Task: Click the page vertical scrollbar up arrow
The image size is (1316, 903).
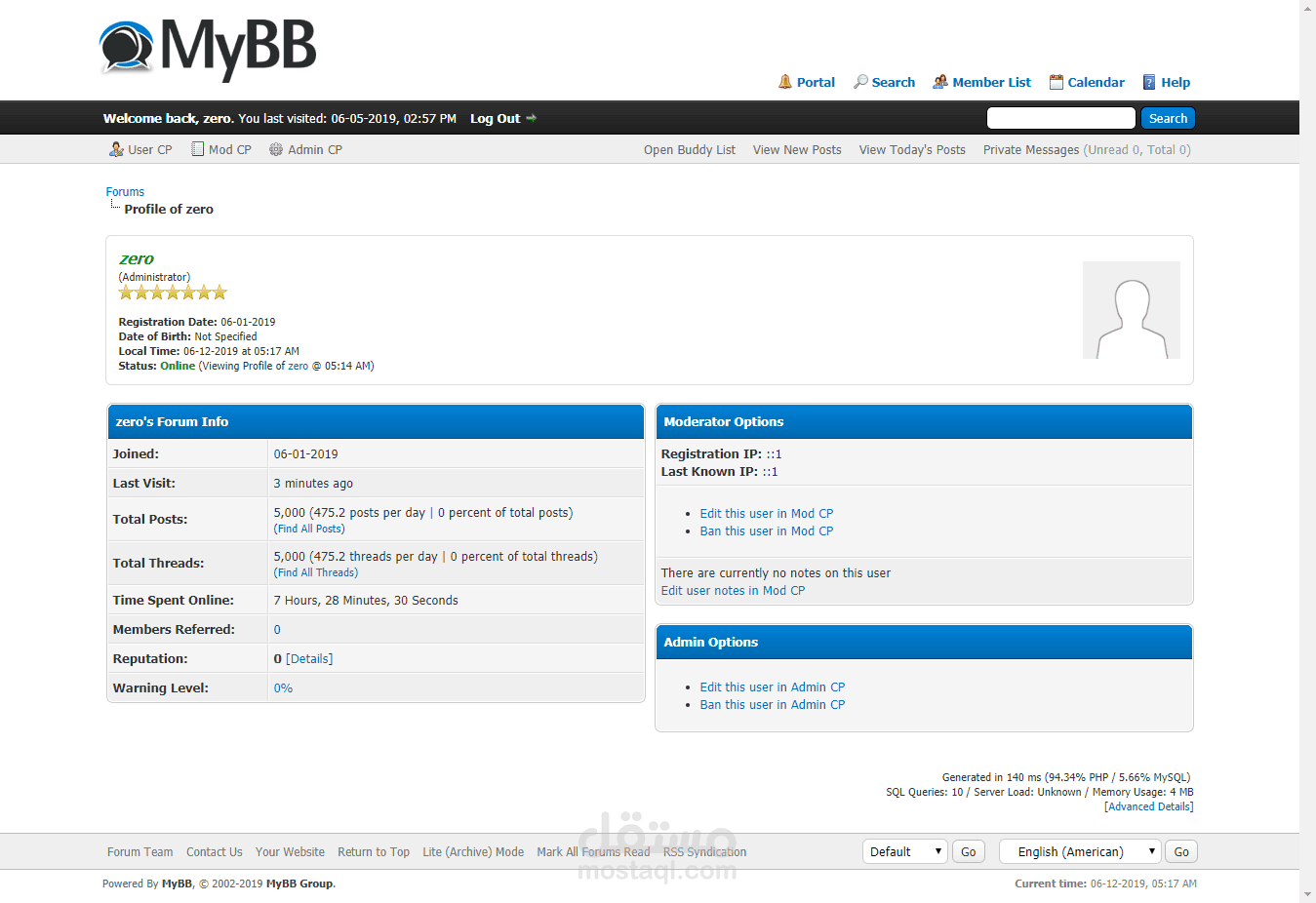Action: (1308, 8)
